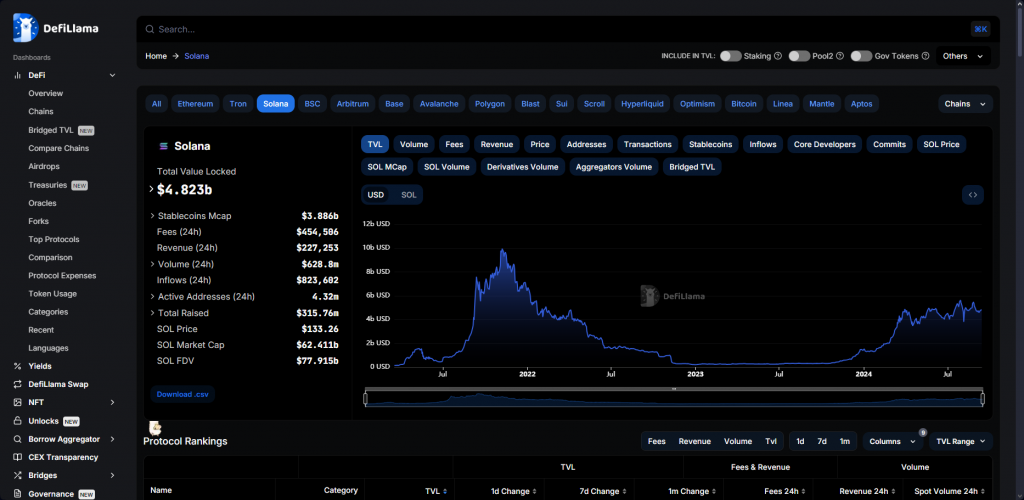
Task: Click the chart time range slider
Action: 674,399
